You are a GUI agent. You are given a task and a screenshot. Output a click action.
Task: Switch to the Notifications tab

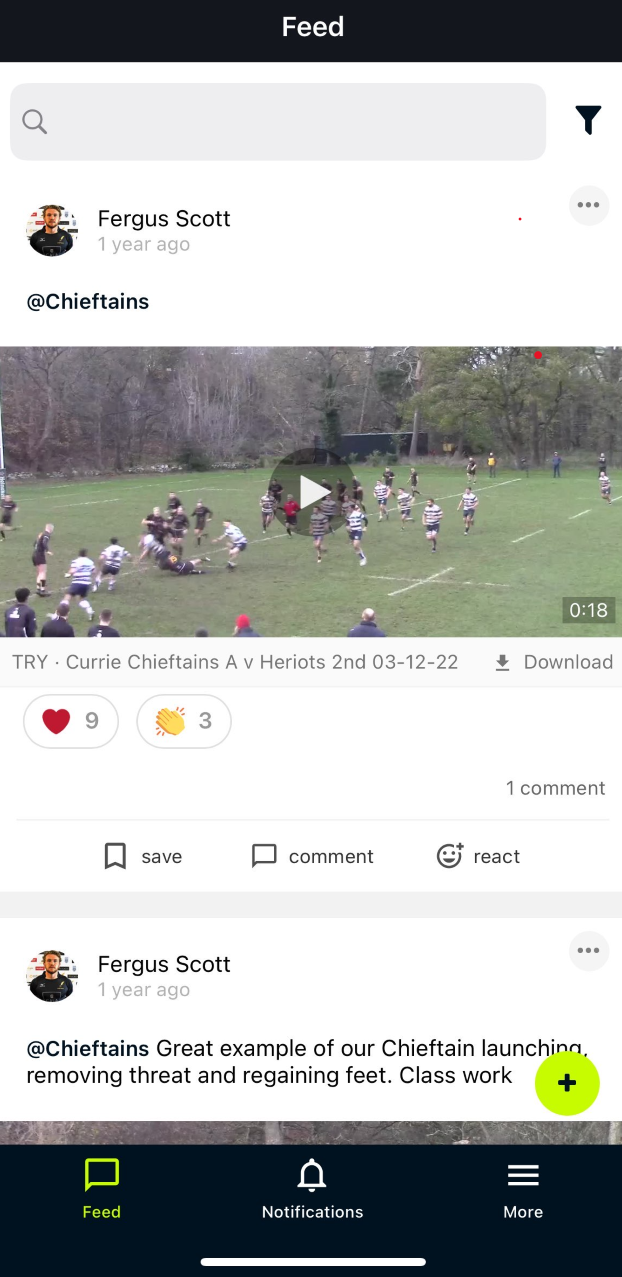312,1190
